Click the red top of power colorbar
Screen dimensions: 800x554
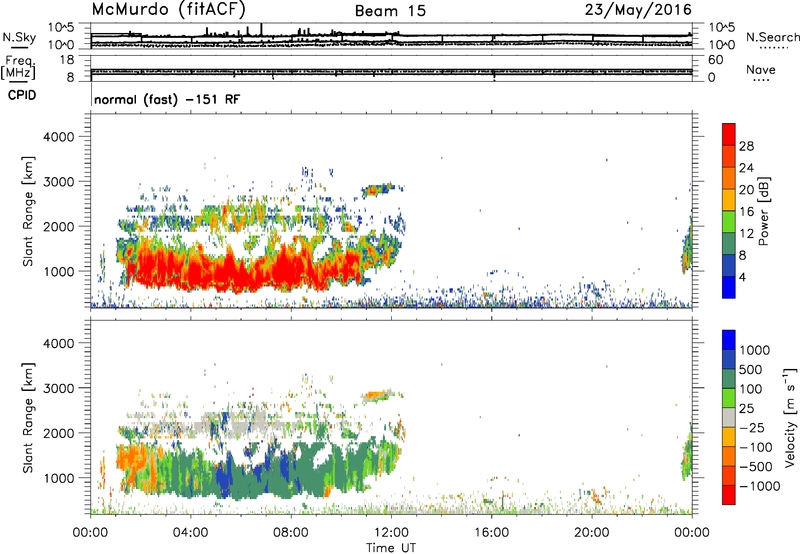pos(729,134)
